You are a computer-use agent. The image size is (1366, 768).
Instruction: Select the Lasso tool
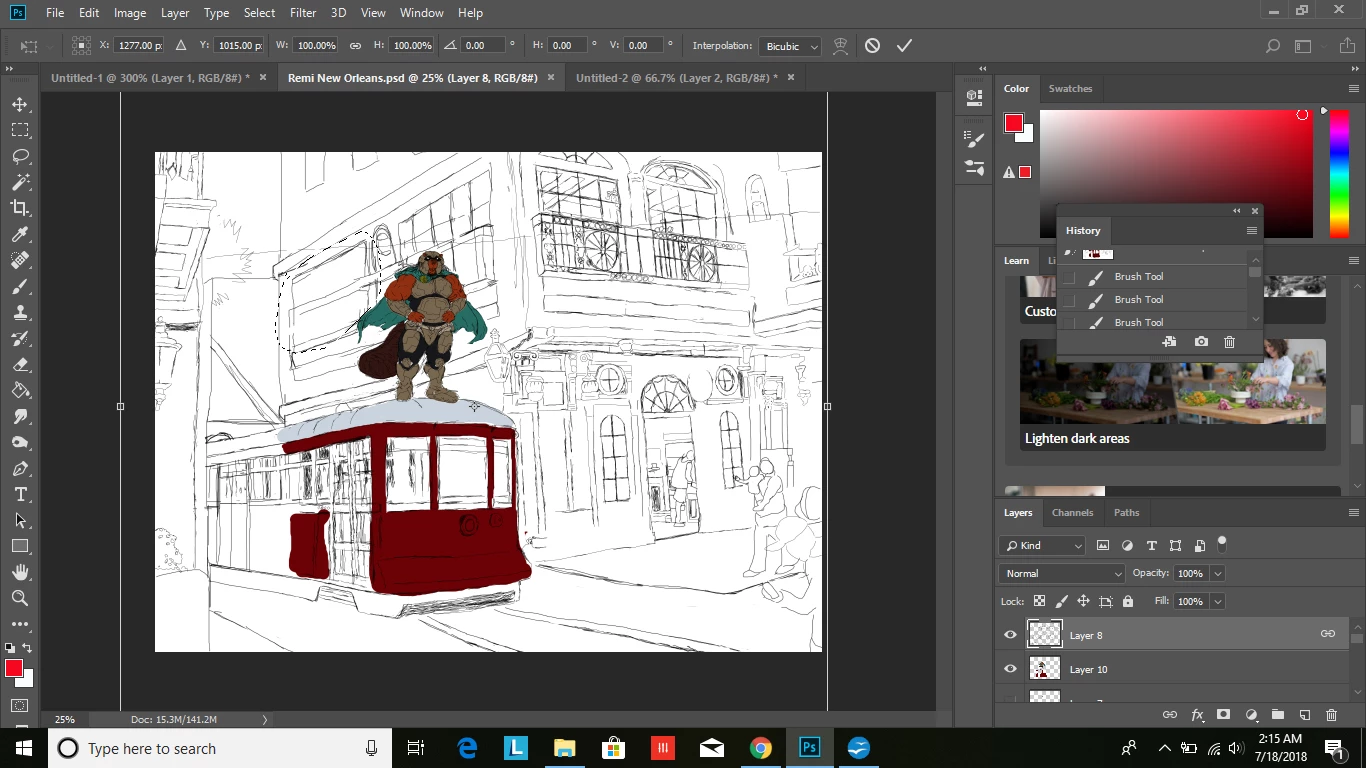coord(20,156)
